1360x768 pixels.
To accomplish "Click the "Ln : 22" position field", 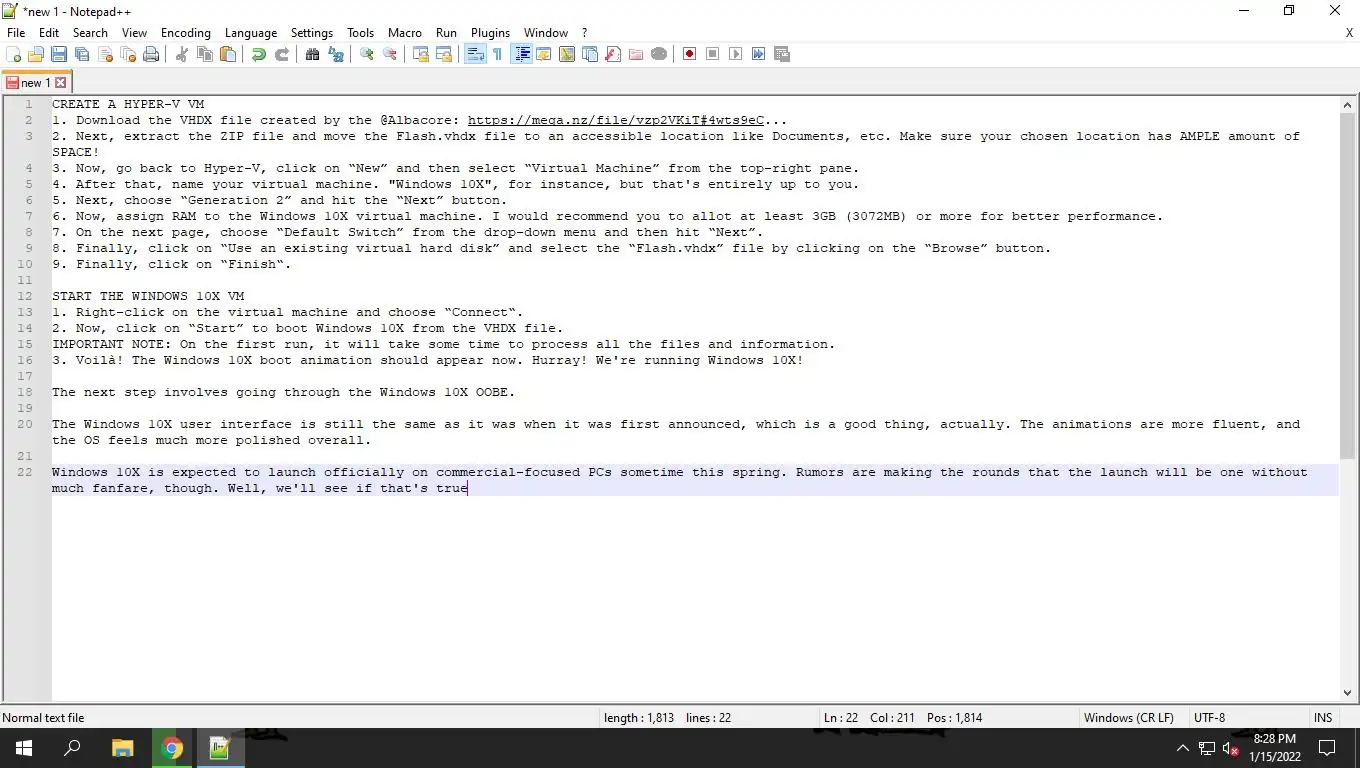I will tap(841, 717).
